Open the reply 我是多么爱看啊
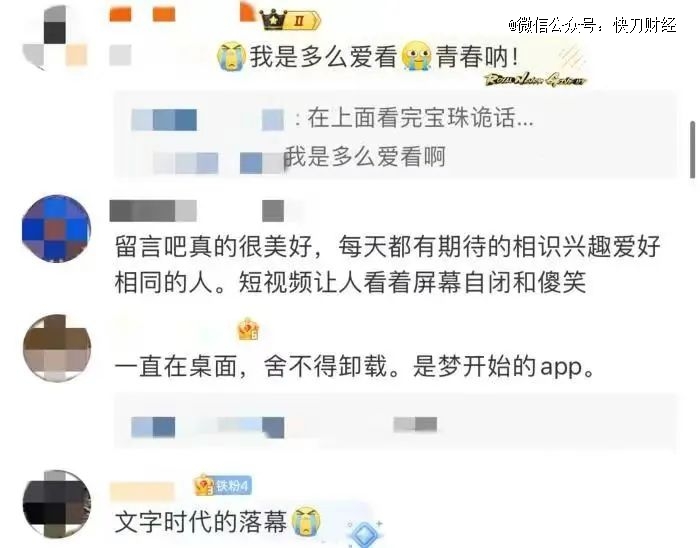Image resolution: width=700 pixels, height=548 pixels. (365, 157)
